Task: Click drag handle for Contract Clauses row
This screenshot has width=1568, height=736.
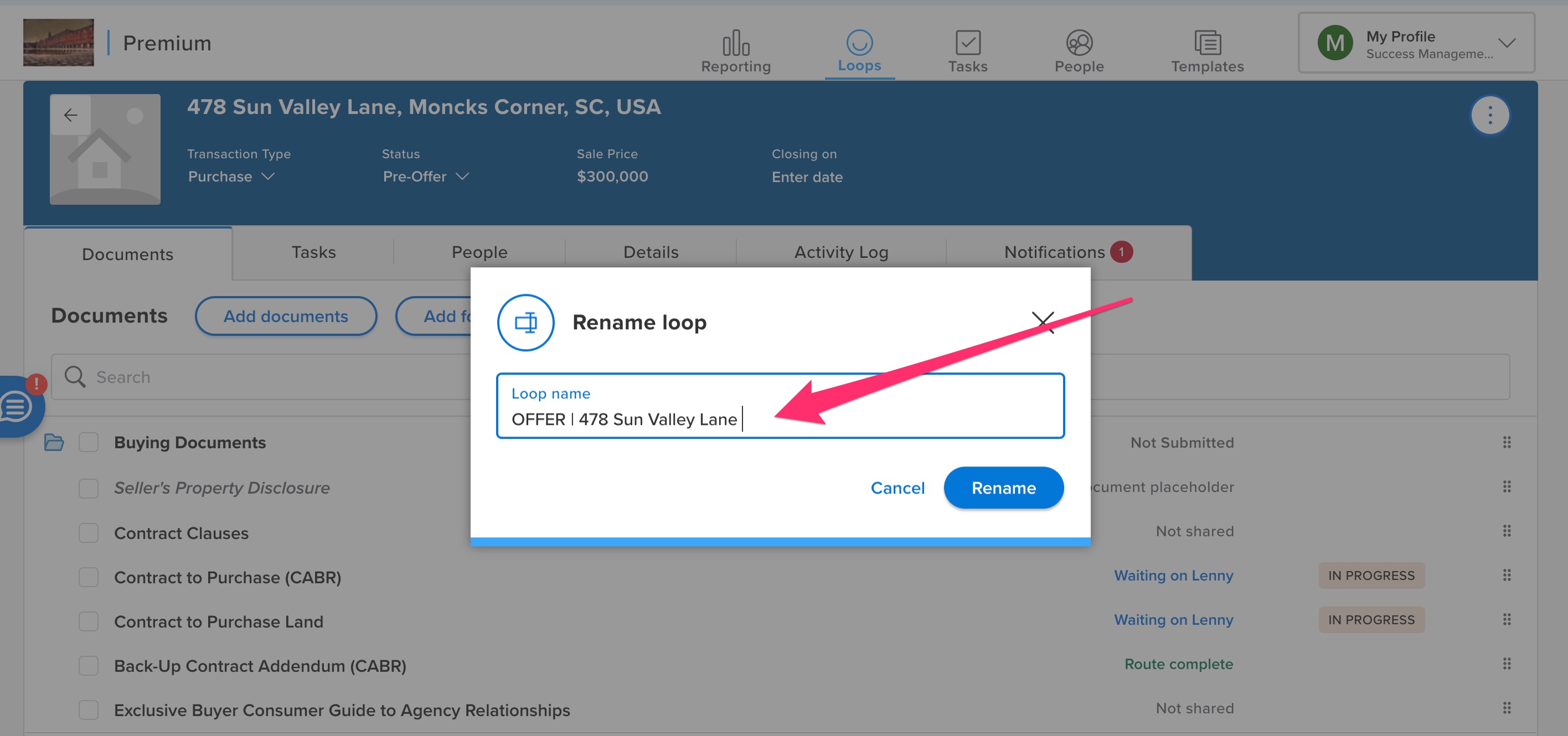Action: coord(1507,531)
